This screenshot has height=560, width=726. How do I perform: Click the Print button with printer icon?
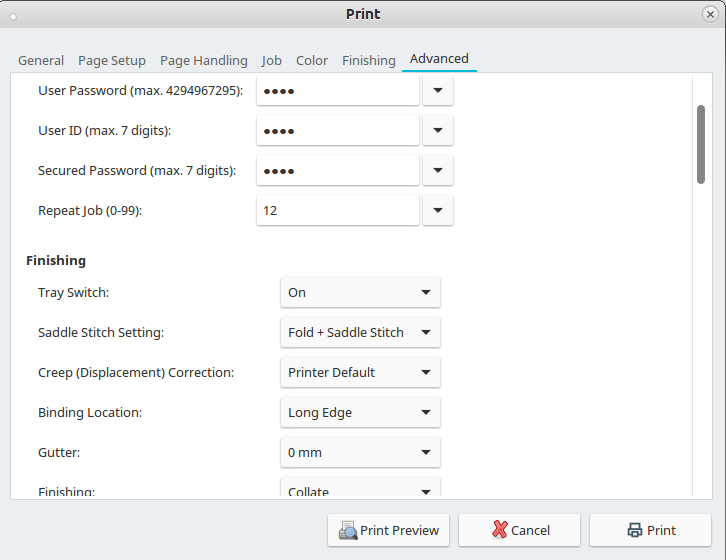tap(650, 530)
